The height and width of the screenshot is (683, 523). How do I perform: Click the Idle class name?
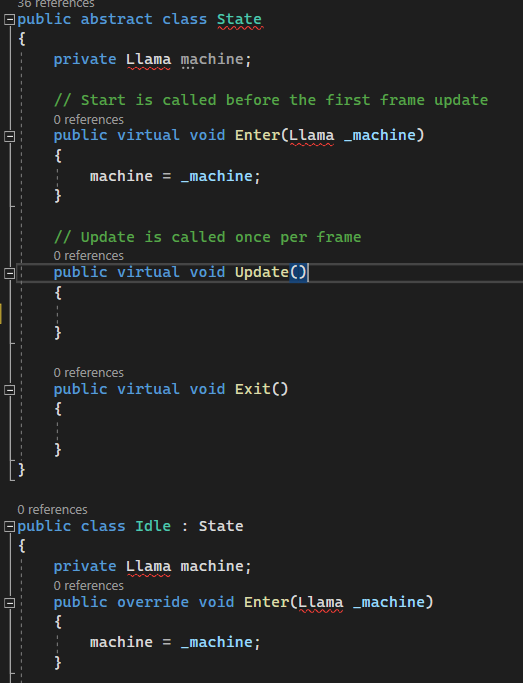[153, 526]
